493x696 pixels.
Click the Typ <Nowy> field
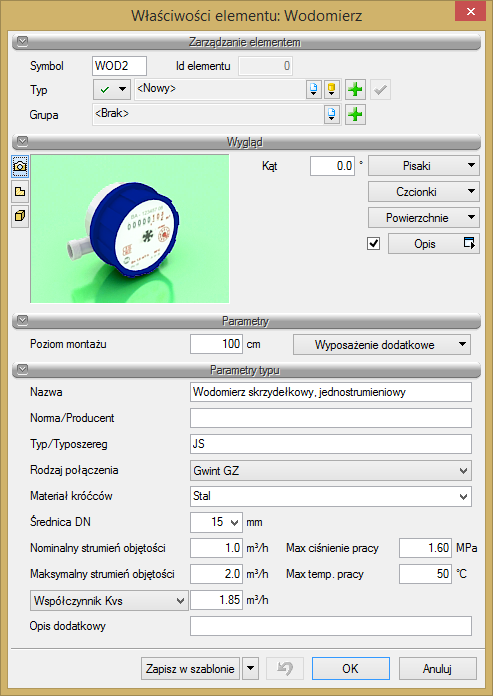[219, 89]
